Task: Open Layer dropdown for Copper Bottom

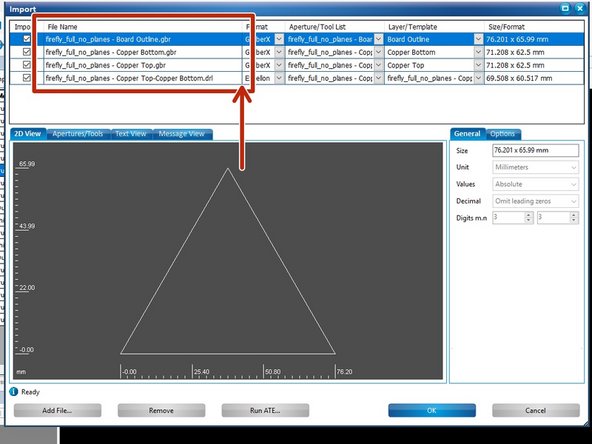Action: [478, 52]
